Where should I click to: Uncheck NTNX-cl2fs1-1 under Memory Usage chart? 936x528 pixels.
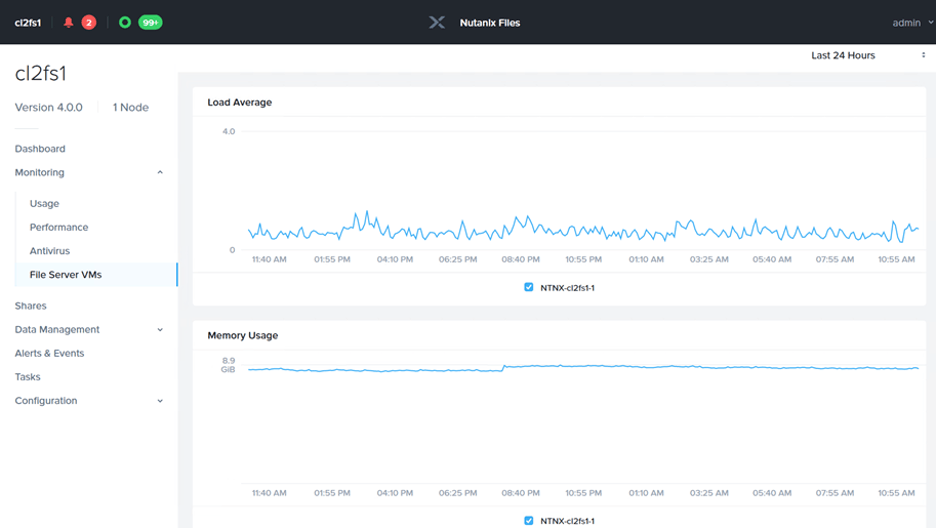(528, 520)
